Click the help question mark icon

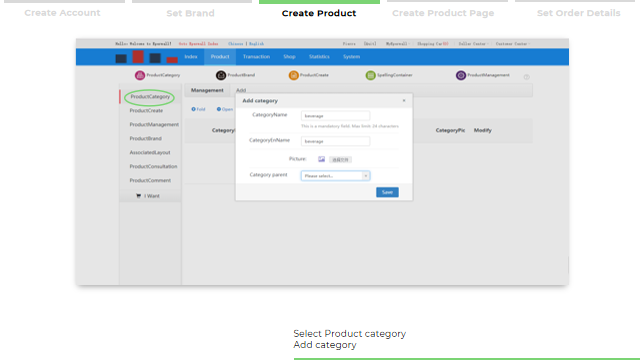pos(527,77)
